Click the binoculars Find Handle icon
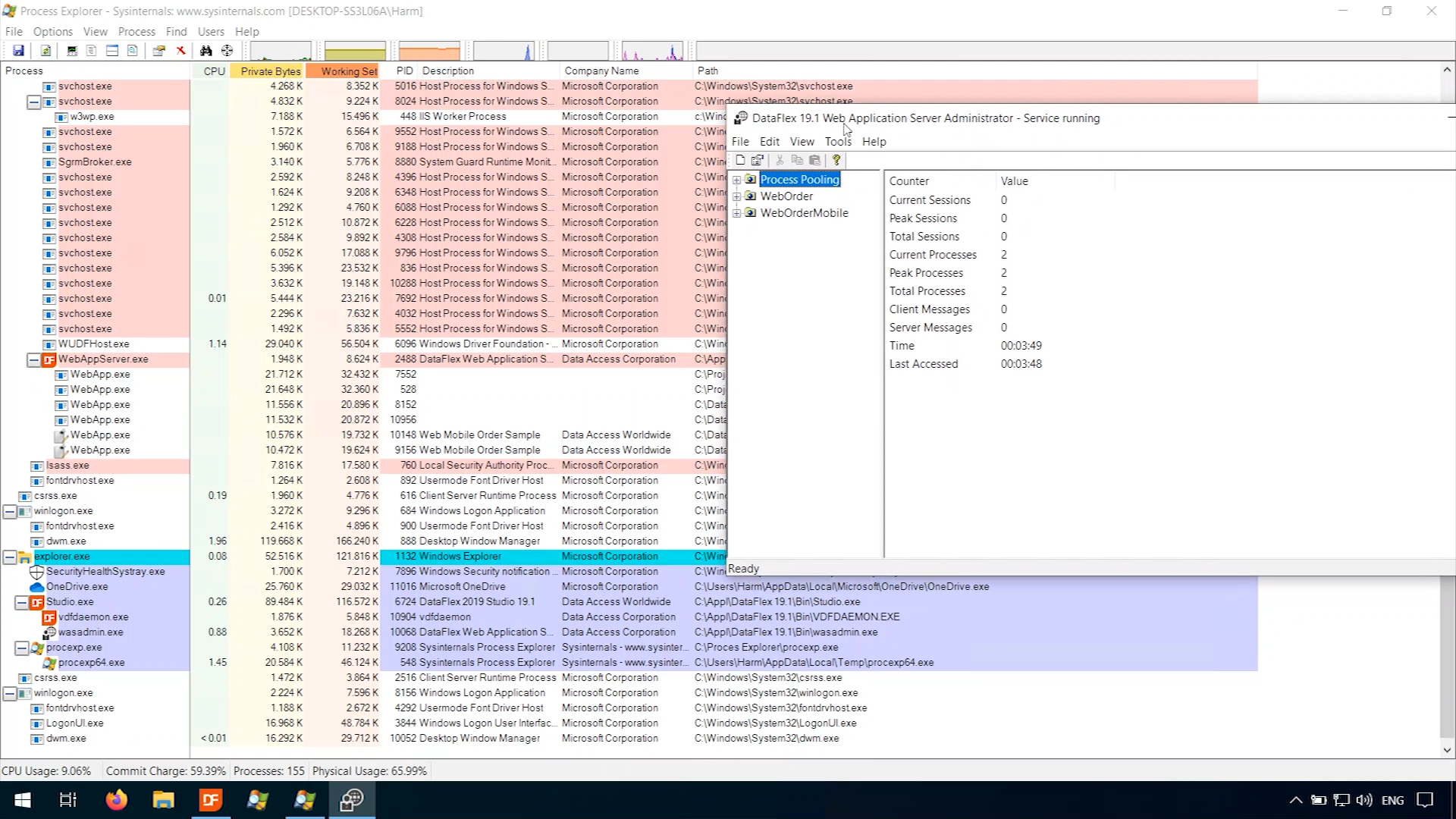 (x=206, y=51)
